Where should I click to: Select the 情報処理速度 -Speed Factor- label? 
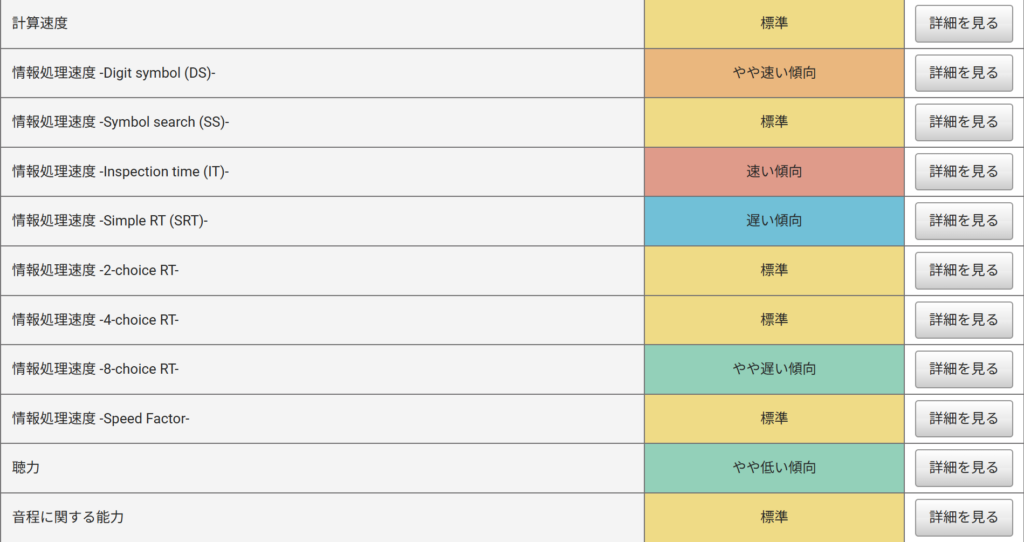[101, 419]
